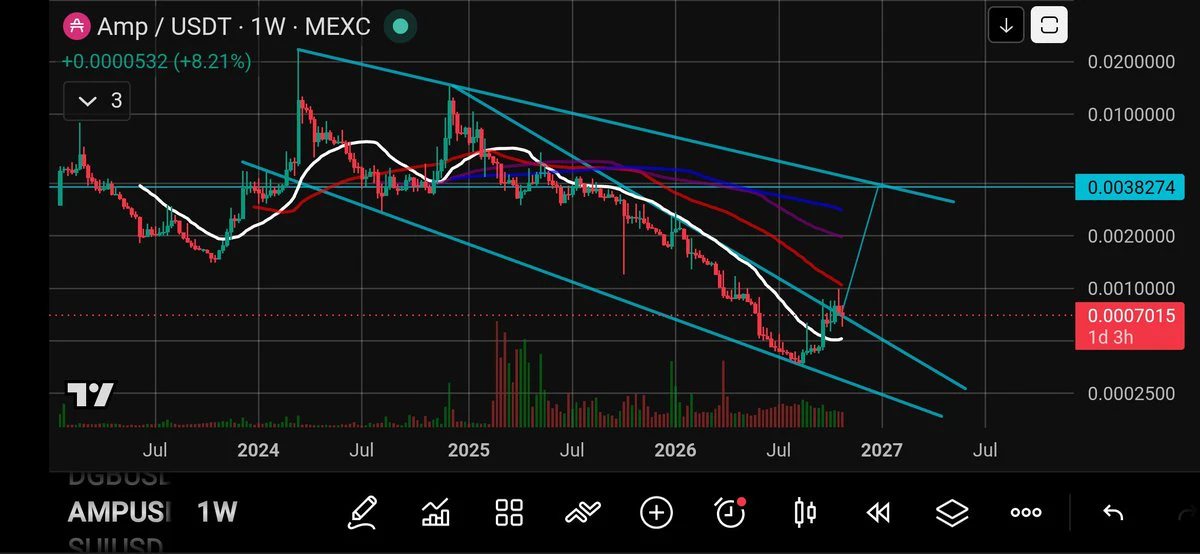Tap the 0.0200000 price scale label

(1129, 62)
